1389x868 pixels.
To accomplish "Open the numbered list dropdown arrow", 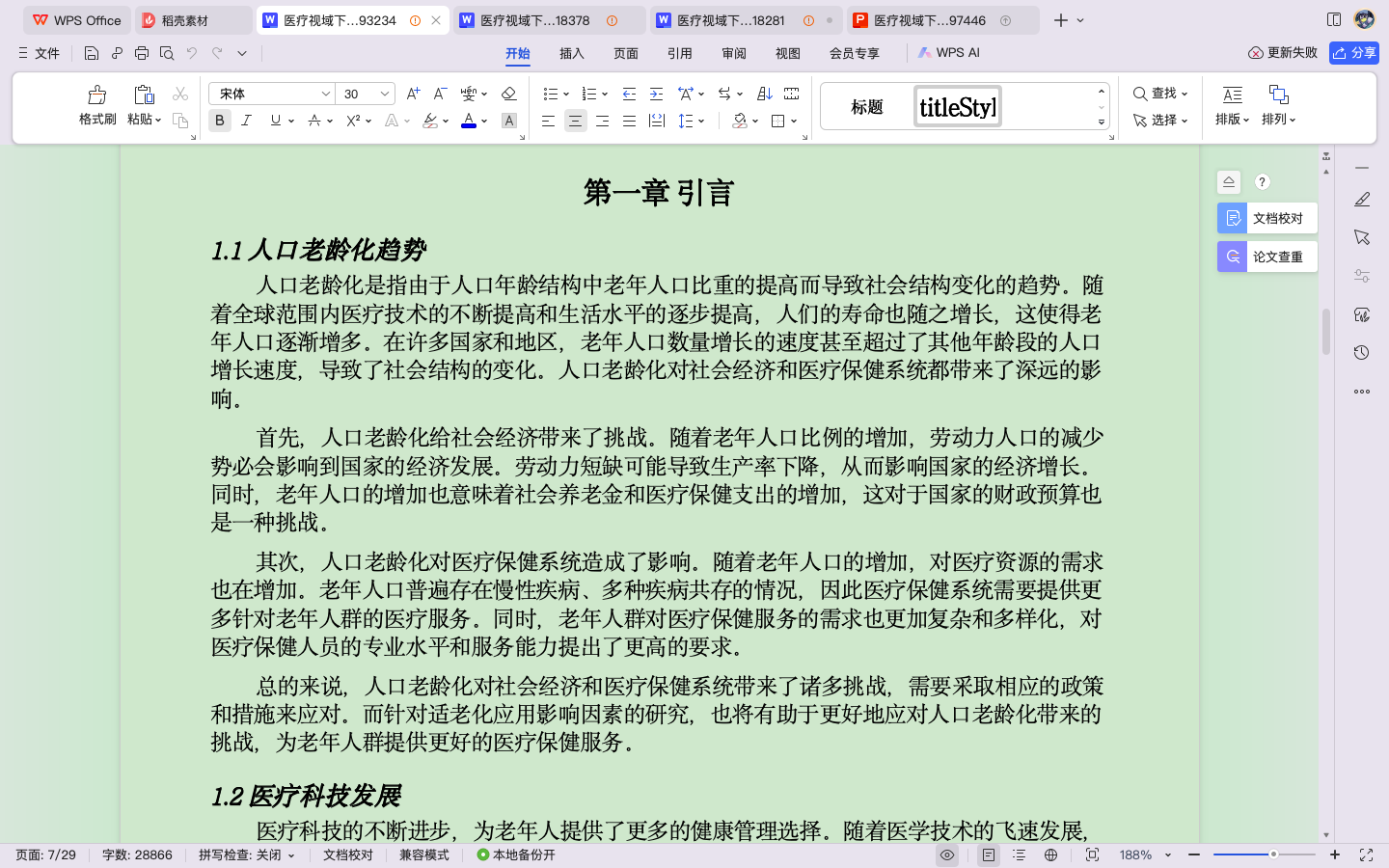I will [x=605, y=95].
